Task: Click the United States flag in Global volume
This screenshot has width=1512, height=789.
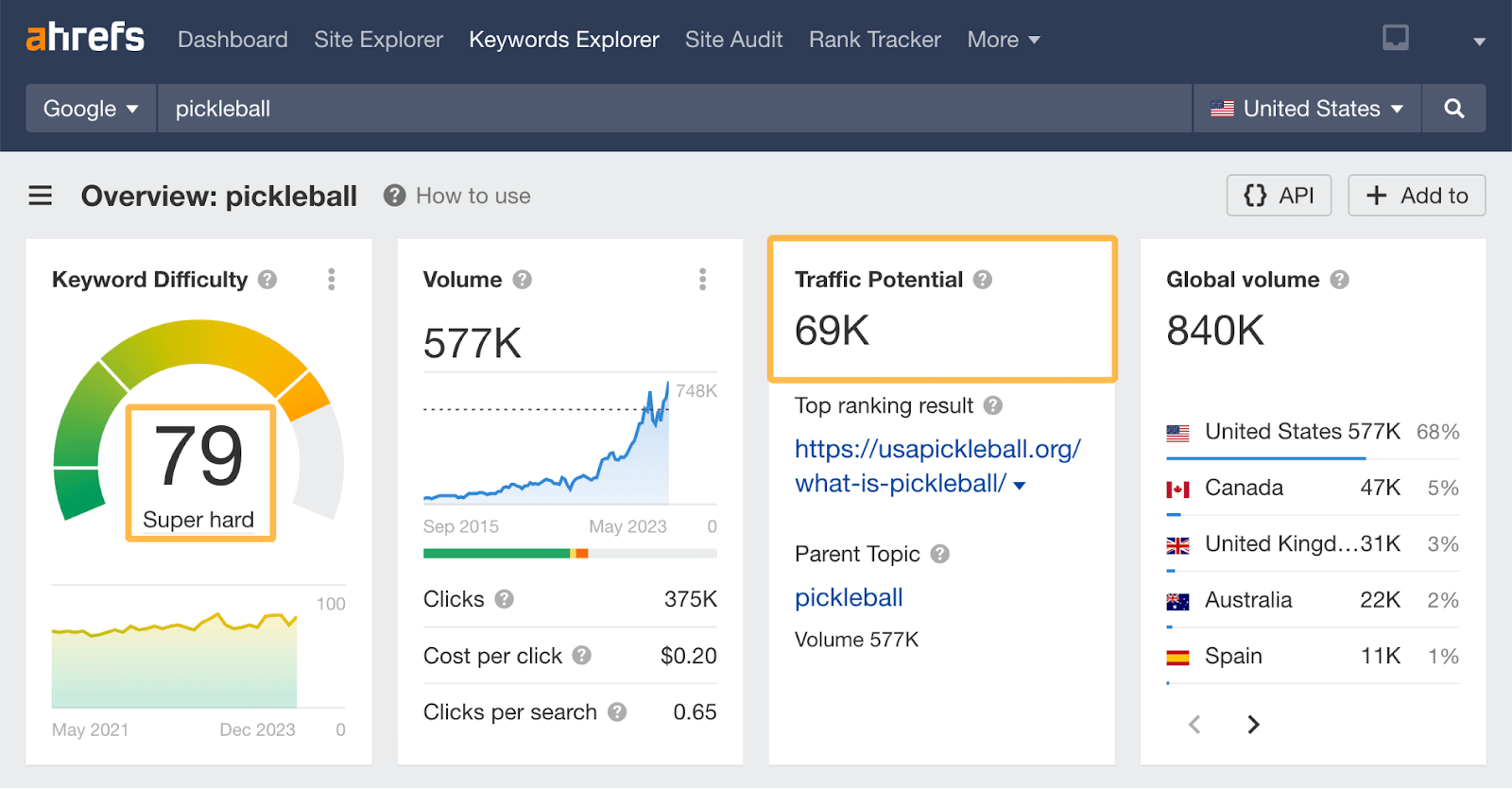Action: point(1177,433)
